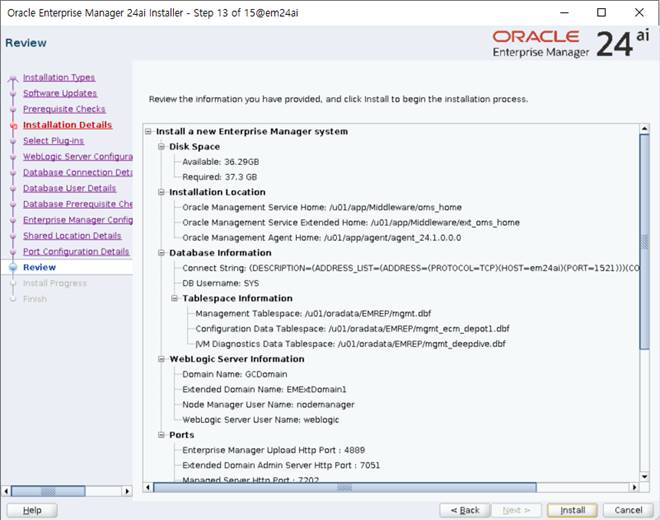Viewport: 660px width, 520px height.
Task: Collapse the WebLogic Server Information node
Action: 161,359
